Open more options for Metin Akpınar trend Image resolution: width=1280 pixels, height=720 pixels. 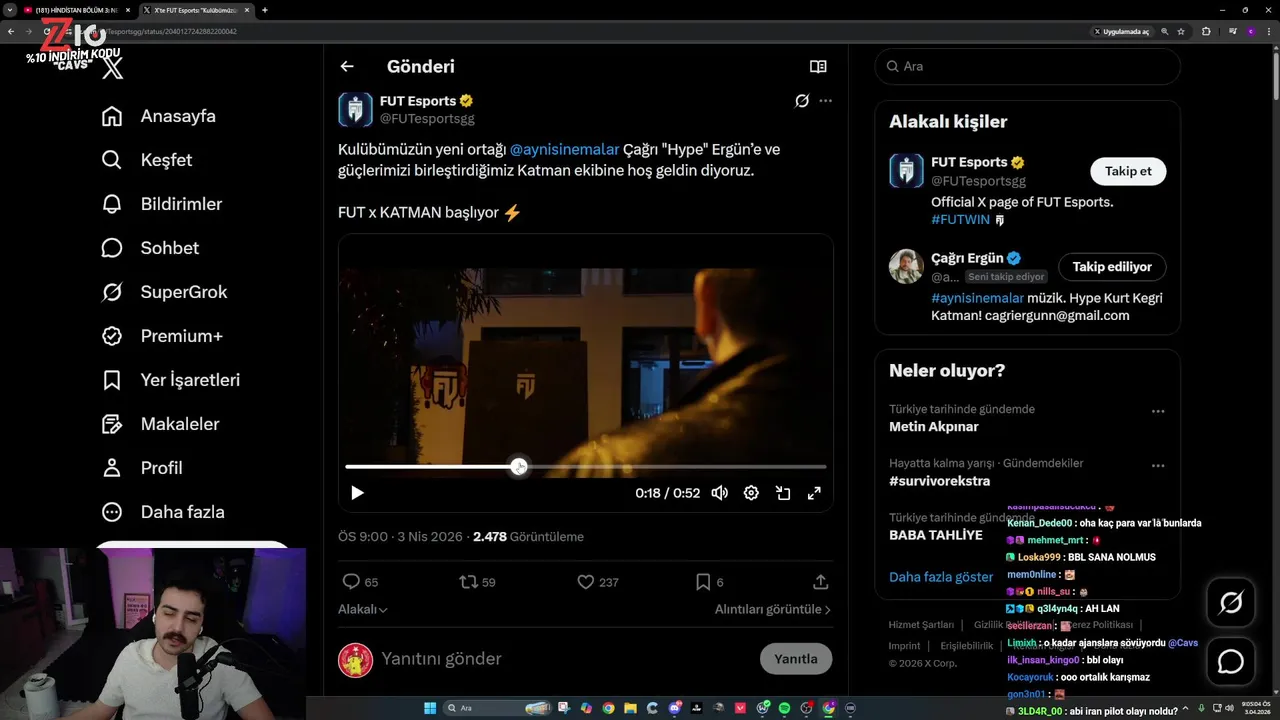[1158, 411]
